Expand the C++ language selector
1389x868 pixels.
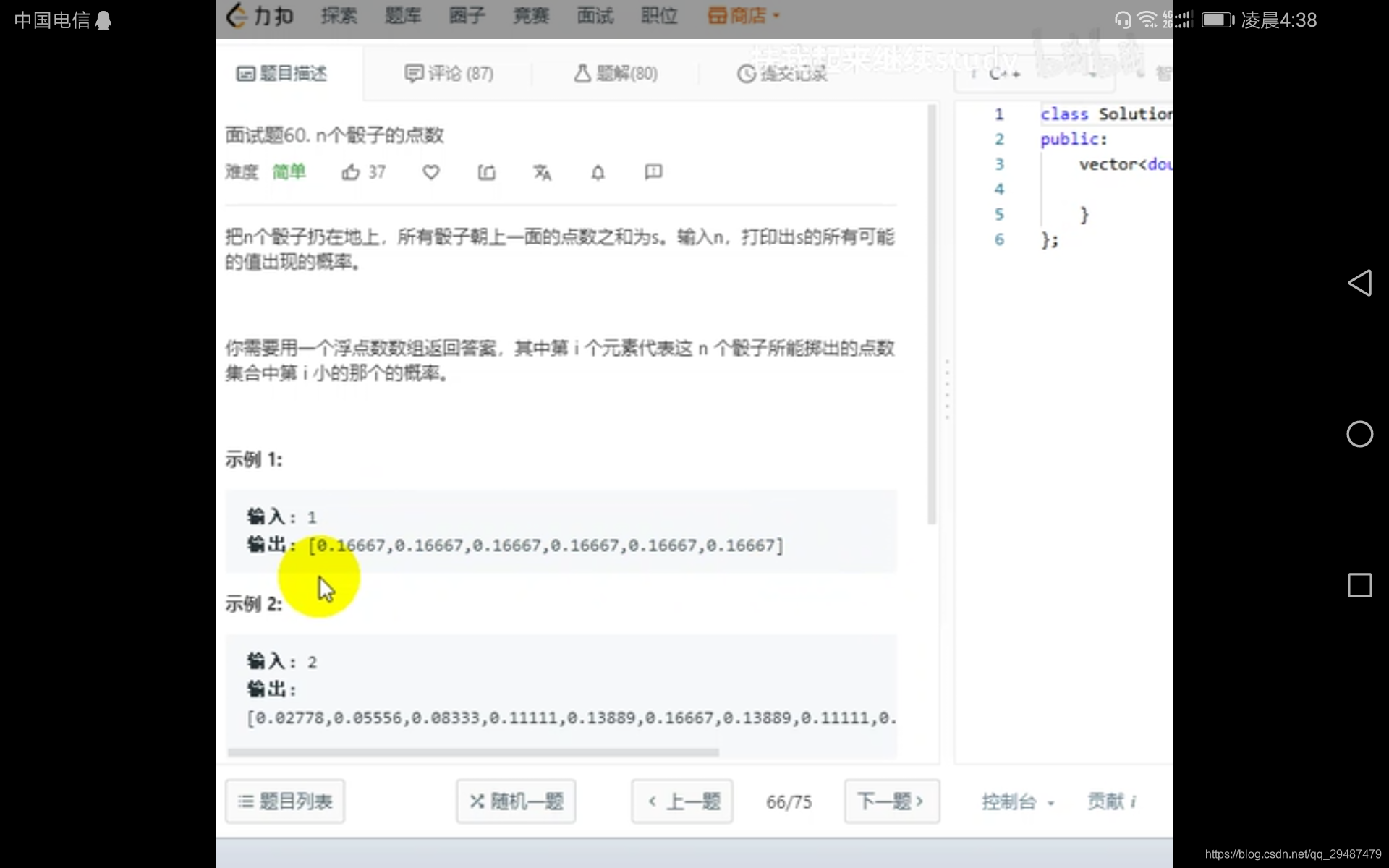pos(1035,74)
